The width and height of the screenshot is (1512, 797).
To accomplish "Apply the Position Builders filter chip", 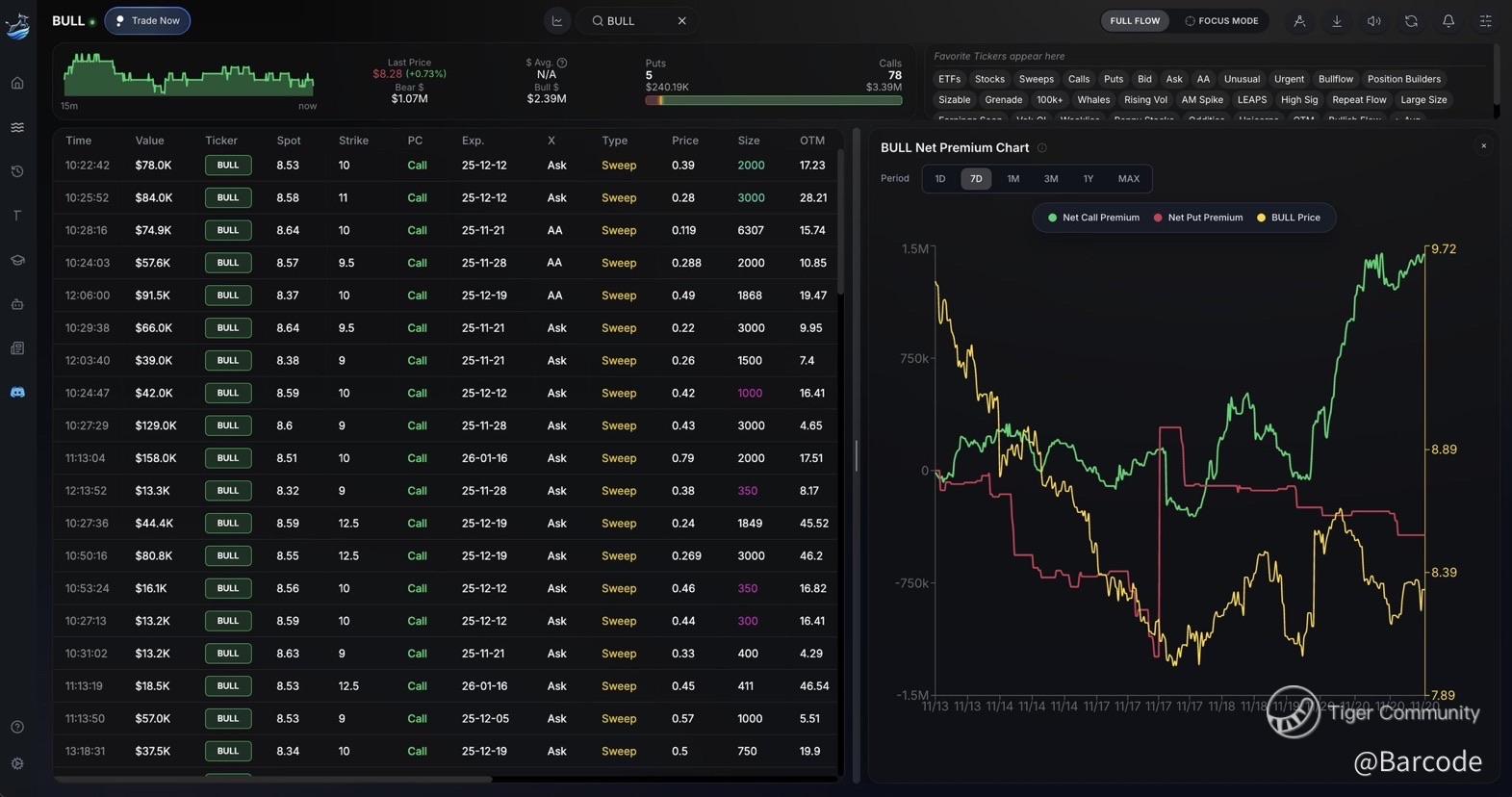I will click(1404, 79).
